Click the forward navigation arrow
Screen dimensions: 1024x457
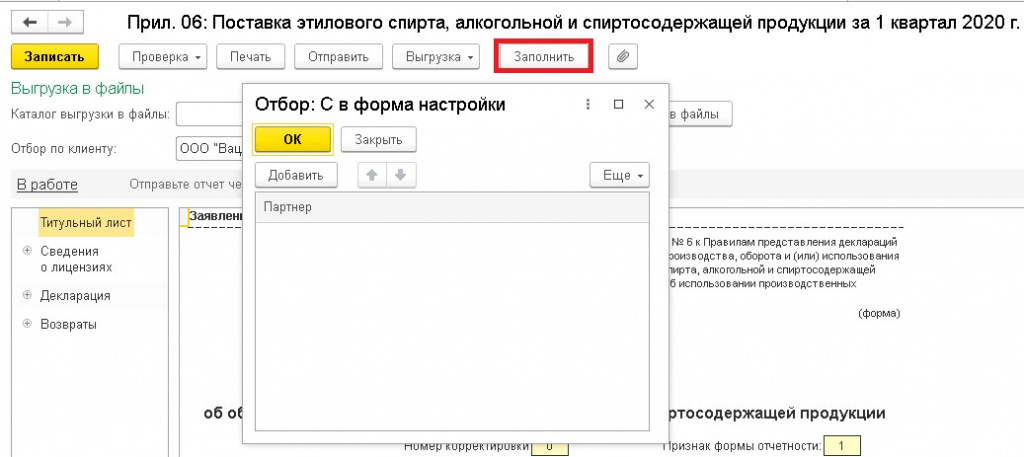64,22
